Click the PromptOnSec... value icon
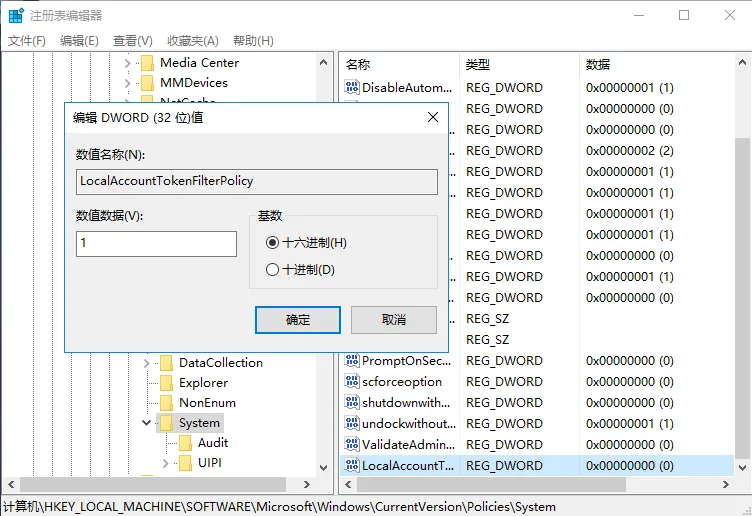 [x=352, y=361]
